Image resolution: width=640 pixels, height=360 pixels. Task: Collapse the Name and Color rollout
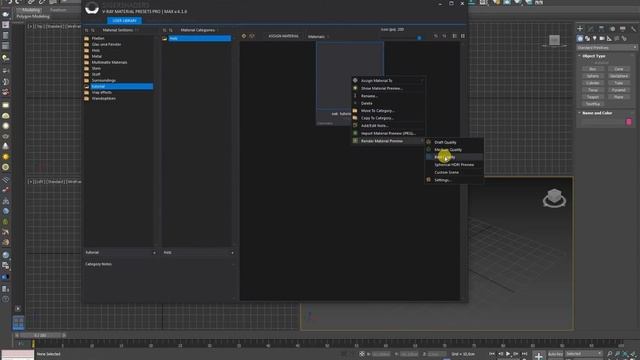(x=597, y=113)
